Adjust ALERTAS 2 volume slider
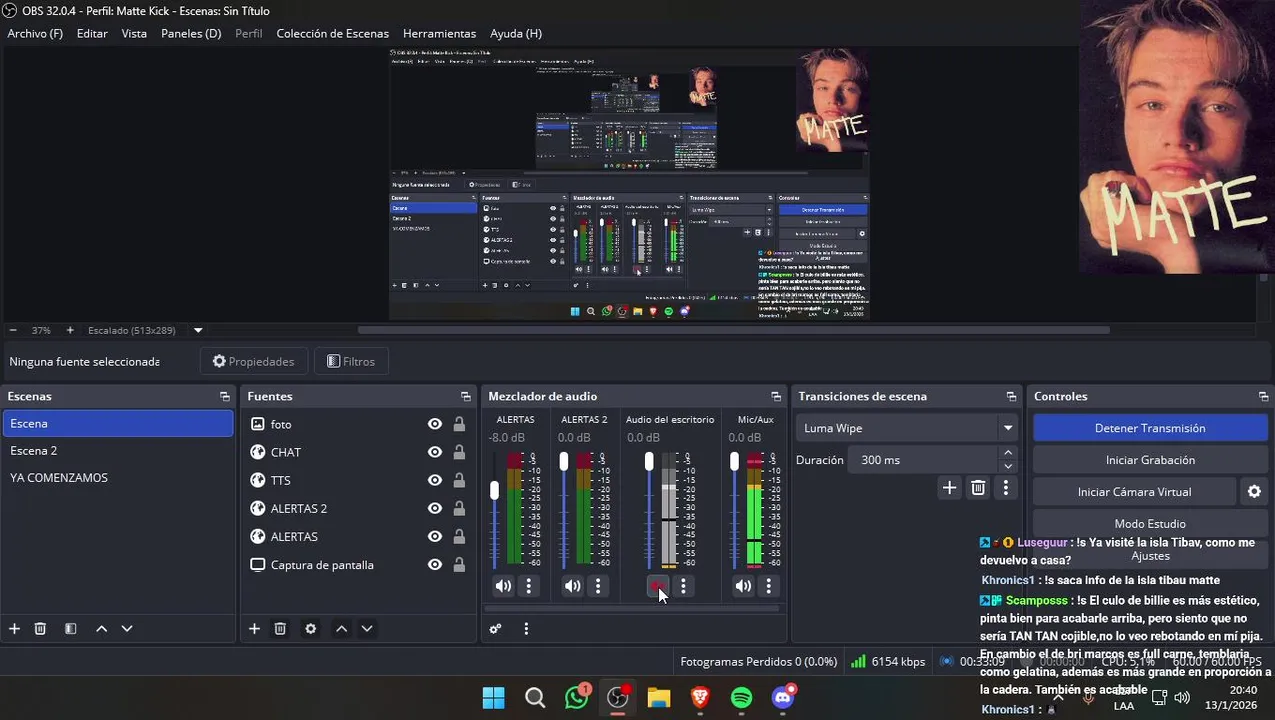Viewport: 1275px width, 720px height. [x=564, y=461]
